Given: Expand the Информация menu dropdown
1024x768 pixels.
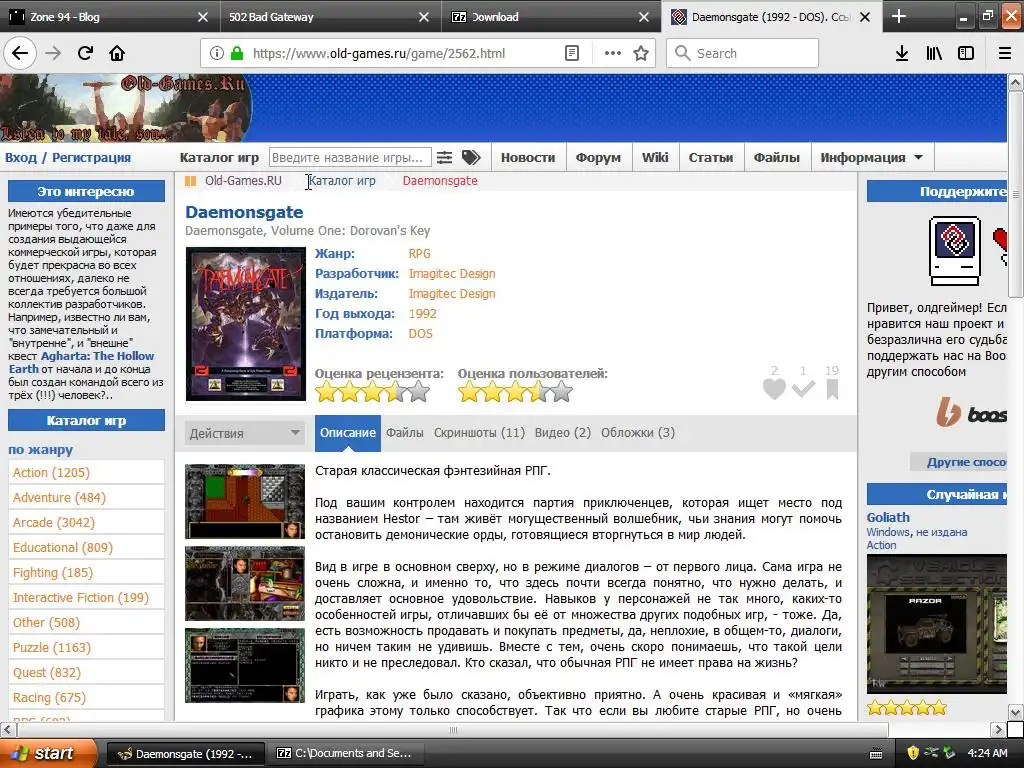Looking at the screenshot, I should tap(871, 157).
